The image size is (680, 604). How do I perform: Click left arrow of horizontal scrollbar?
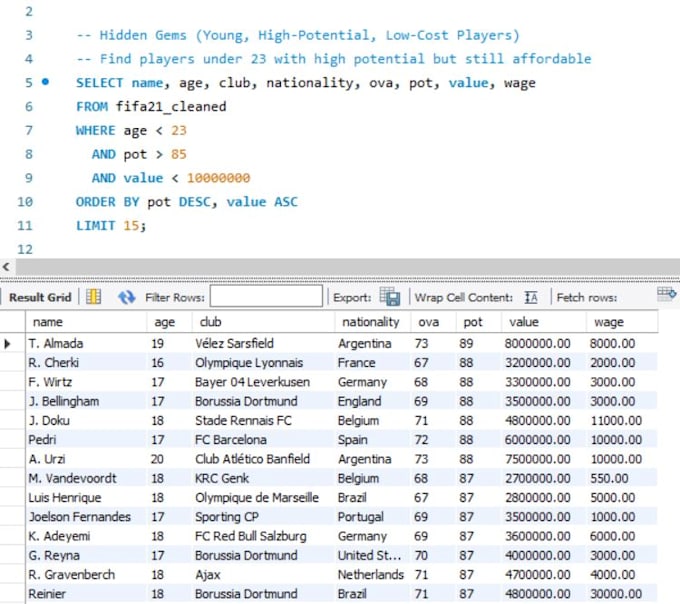tap(6, 267)
